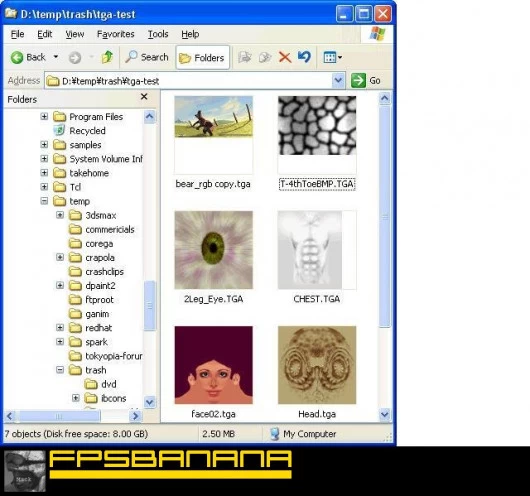Select the ganim folder

tap(89, 314)
